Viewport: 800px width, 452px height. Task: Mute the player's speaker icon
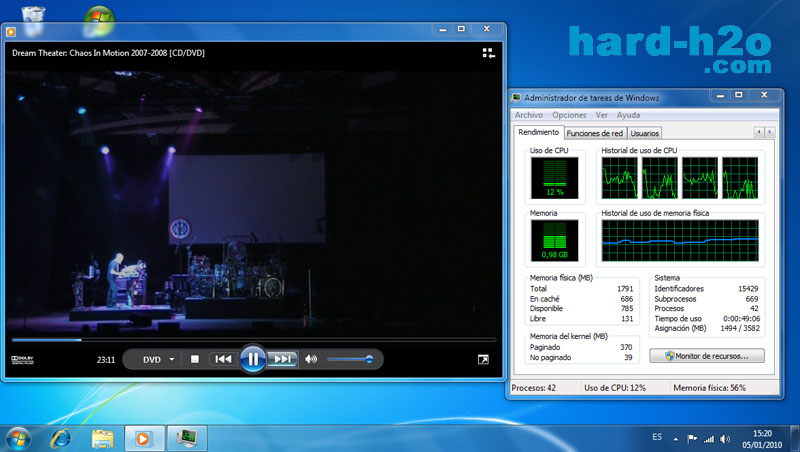(x=311, y=359)
